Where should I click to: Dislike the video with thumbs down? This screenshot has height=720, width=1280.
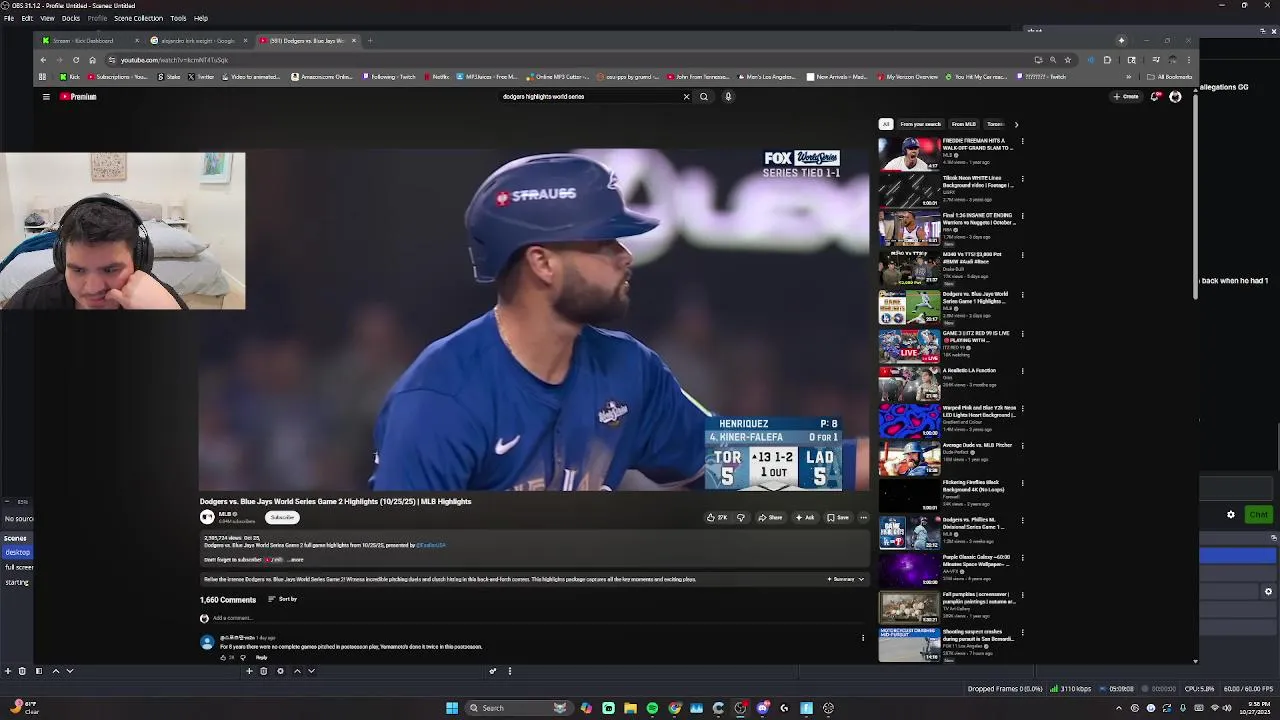pyautogui.click(x=741, y=517)
